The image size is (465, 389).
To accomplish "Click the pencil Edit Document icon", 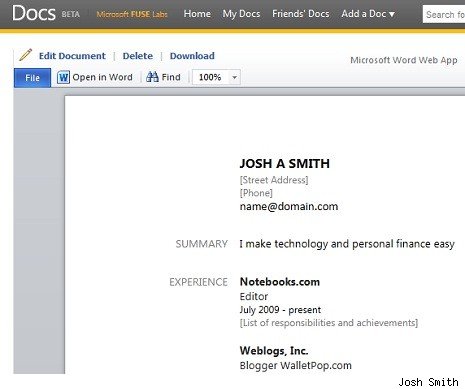I will [x=25, y=55].
